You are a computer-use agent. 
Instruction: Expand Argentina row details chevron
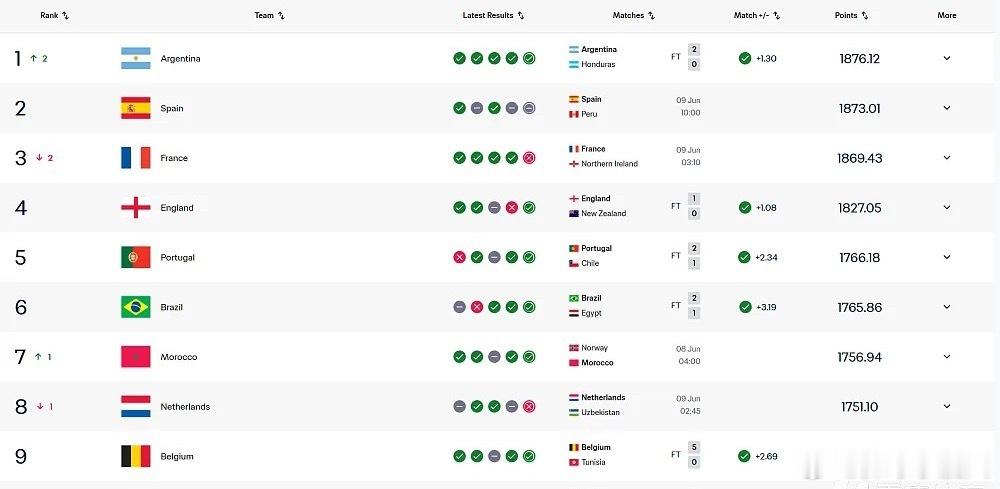tap(946, 58)
